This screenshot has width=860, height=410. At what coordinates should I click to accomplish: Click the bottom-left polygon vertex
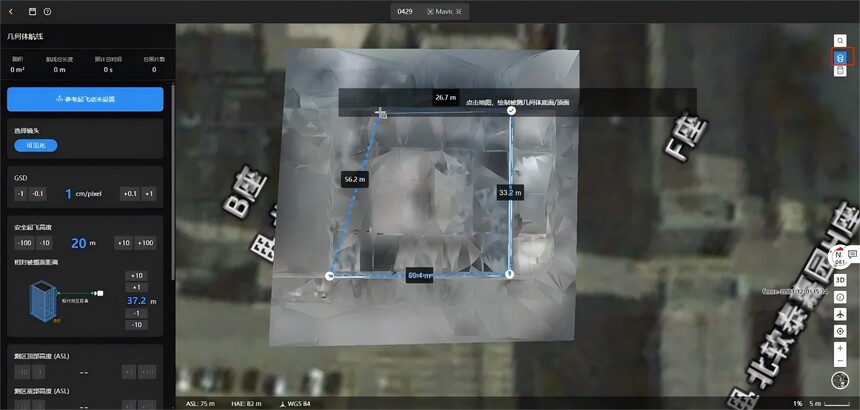pyautogui.click(x=330, y=276)
